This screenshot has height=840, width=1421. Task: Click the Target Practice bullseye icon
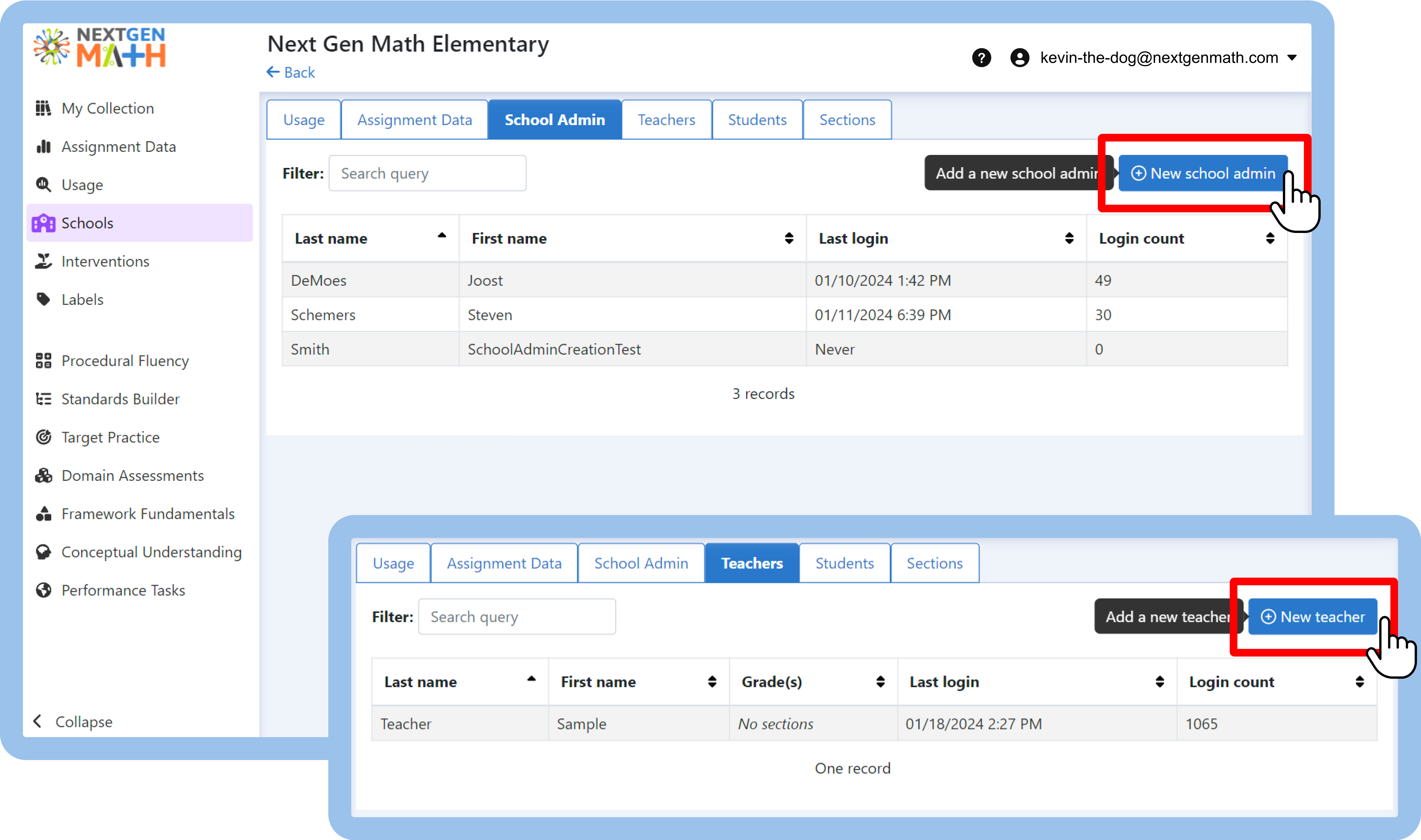click(43, 437)
